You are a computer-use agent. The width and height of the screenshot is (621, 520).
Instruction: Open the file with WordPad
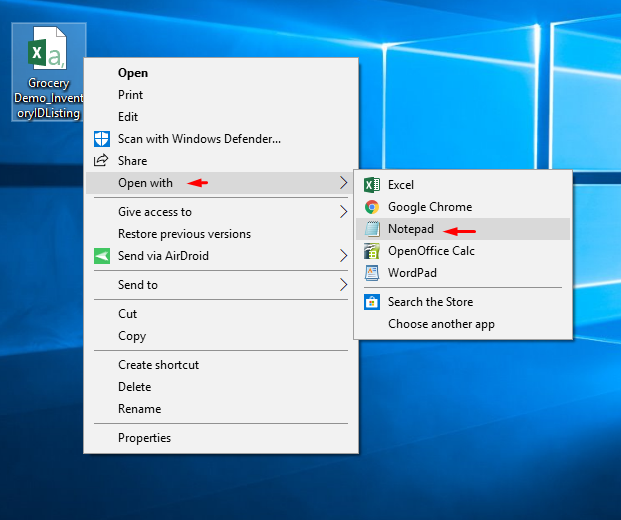463,273
